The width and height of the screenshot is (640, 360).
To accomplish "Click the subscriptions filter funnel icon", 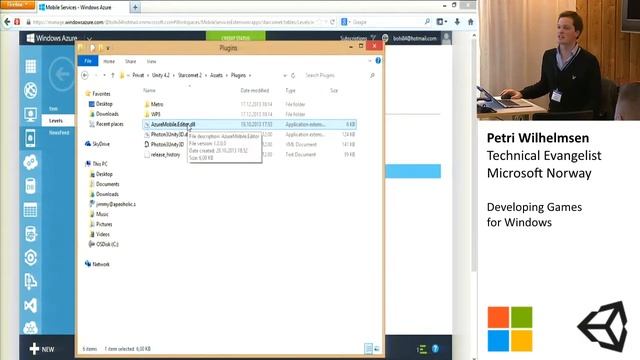I will [373, 38].
